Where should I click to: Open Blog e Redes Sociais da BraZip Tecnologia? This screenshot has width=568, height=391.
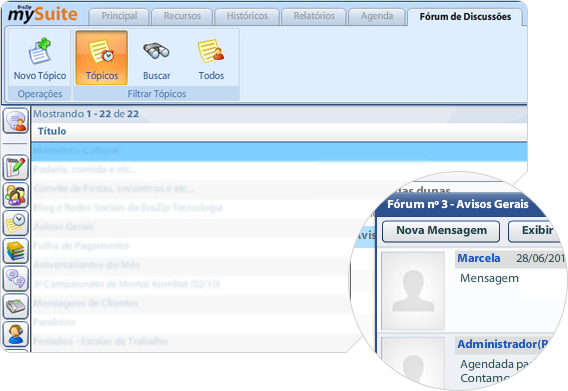(x=128, y=208)
